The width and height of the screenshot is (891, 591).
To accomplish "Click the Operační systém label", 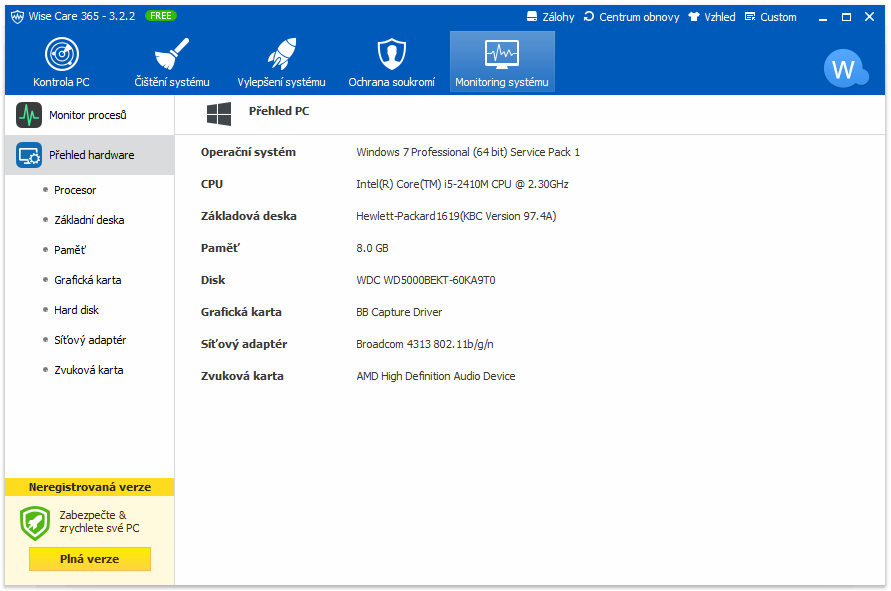I will tap(248, 152).
